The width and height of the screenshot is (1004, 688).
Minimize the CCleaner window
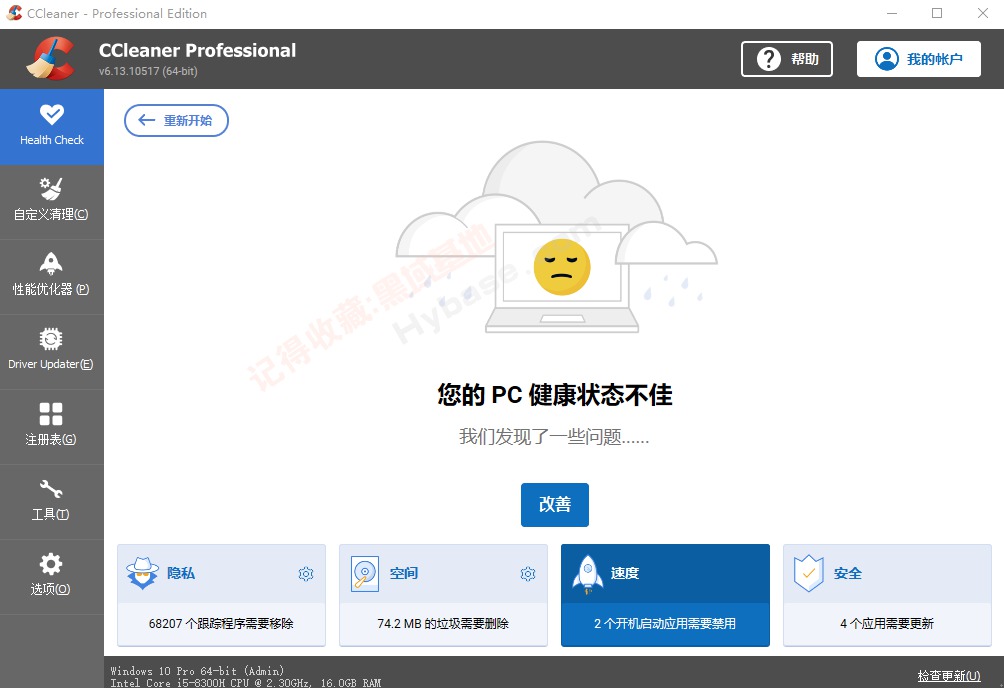pos(892,13)
